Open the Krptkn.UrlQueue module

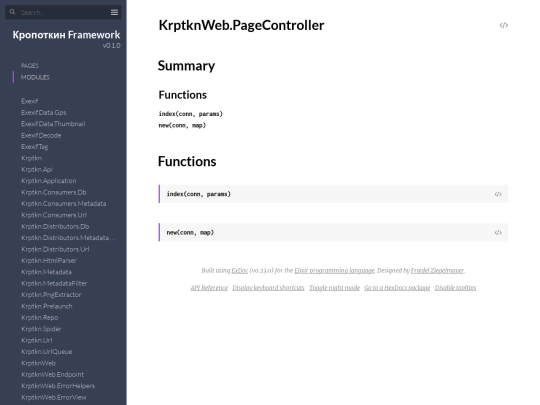tap(46, 352)
